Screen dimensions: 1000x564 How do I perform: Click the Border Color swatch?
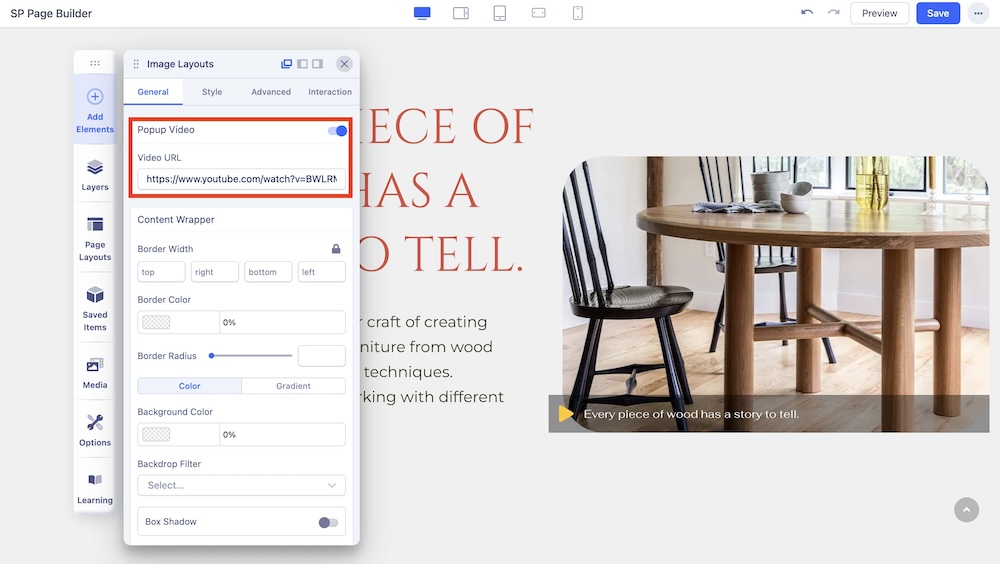(x=157, y=322)
